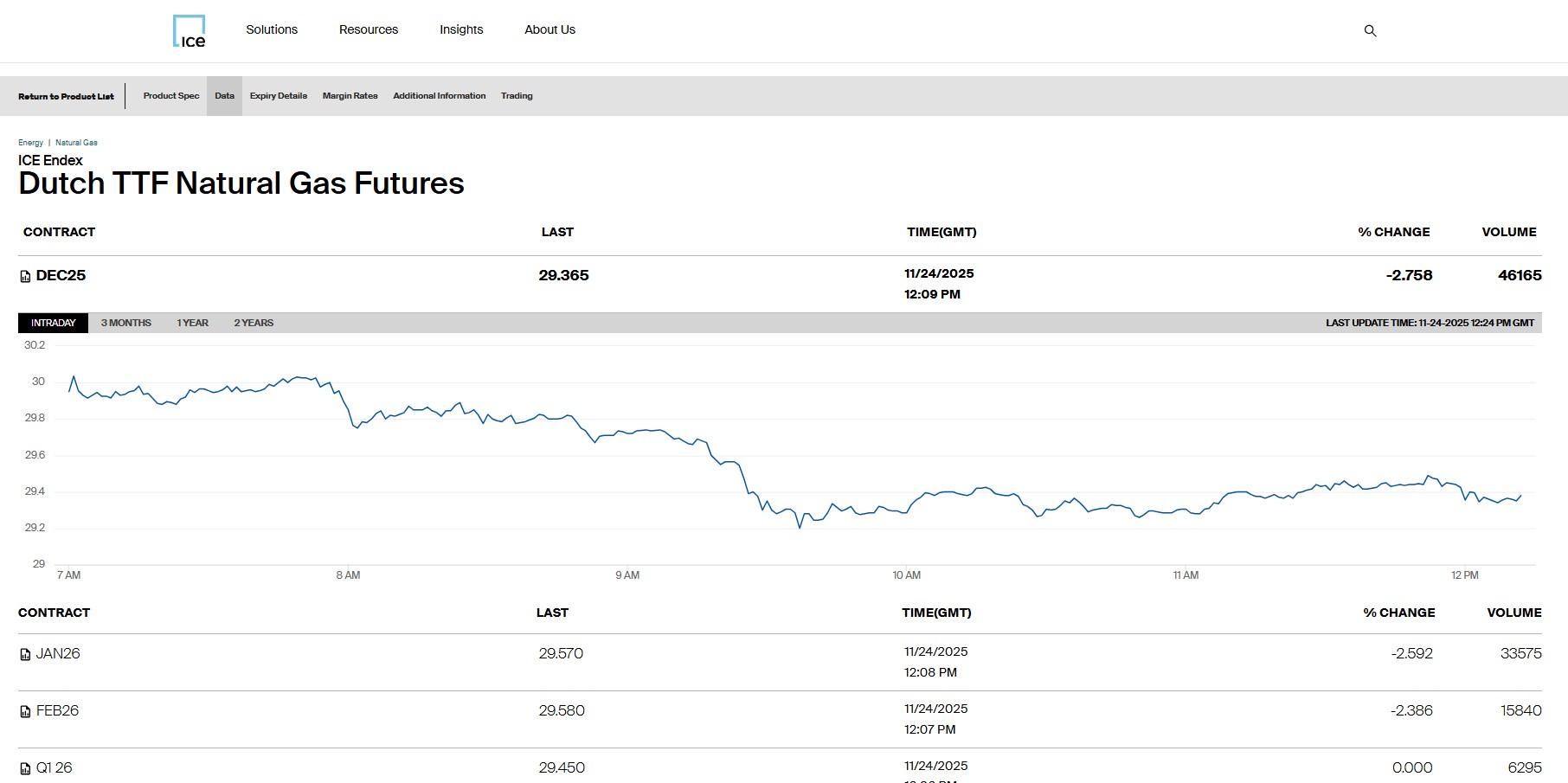Open the search magnifier icon
The width and height of the screenshot is (1568, 783).
(x=1370, y=31)
